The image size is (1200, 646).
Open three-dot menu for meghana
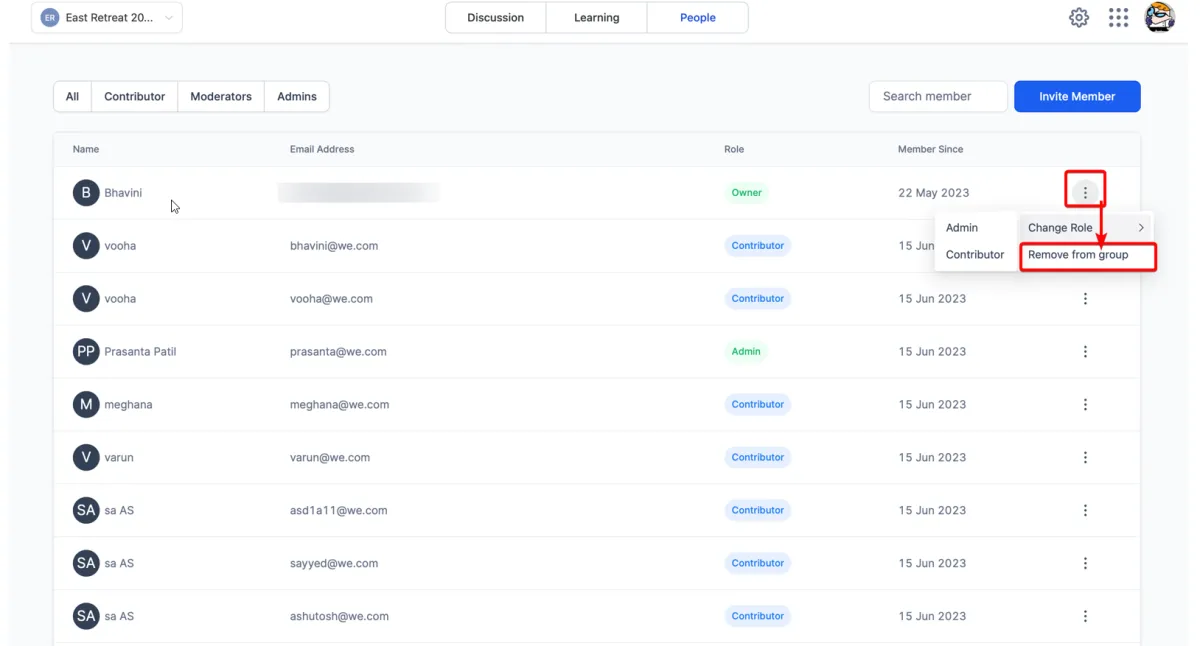coord(1085,405)
